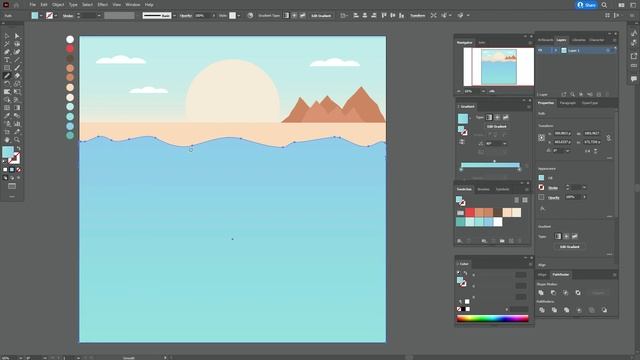Select the Eraser tool
Viewport: 640px width, 360px height.
point(17,76)
